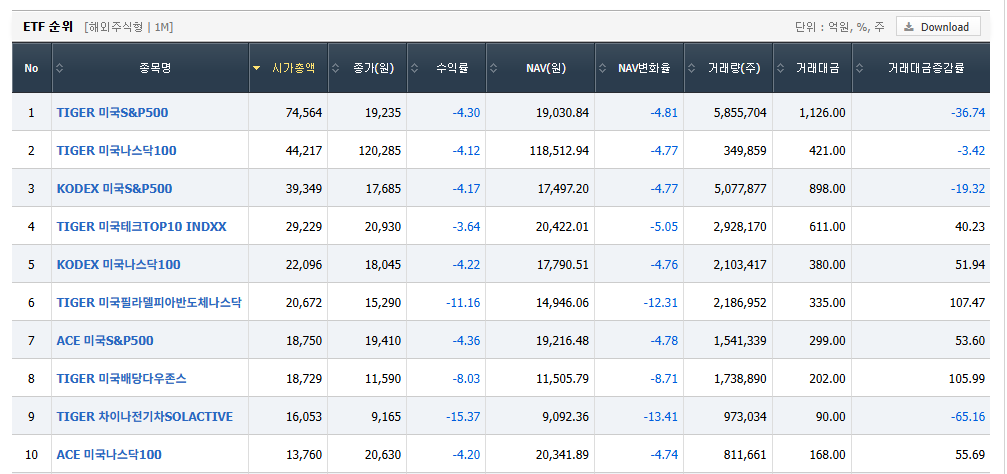The height and width of the screenshot is (474, 1007).
Task: Select NAV change value -12.31
Action: coord(660,302)
